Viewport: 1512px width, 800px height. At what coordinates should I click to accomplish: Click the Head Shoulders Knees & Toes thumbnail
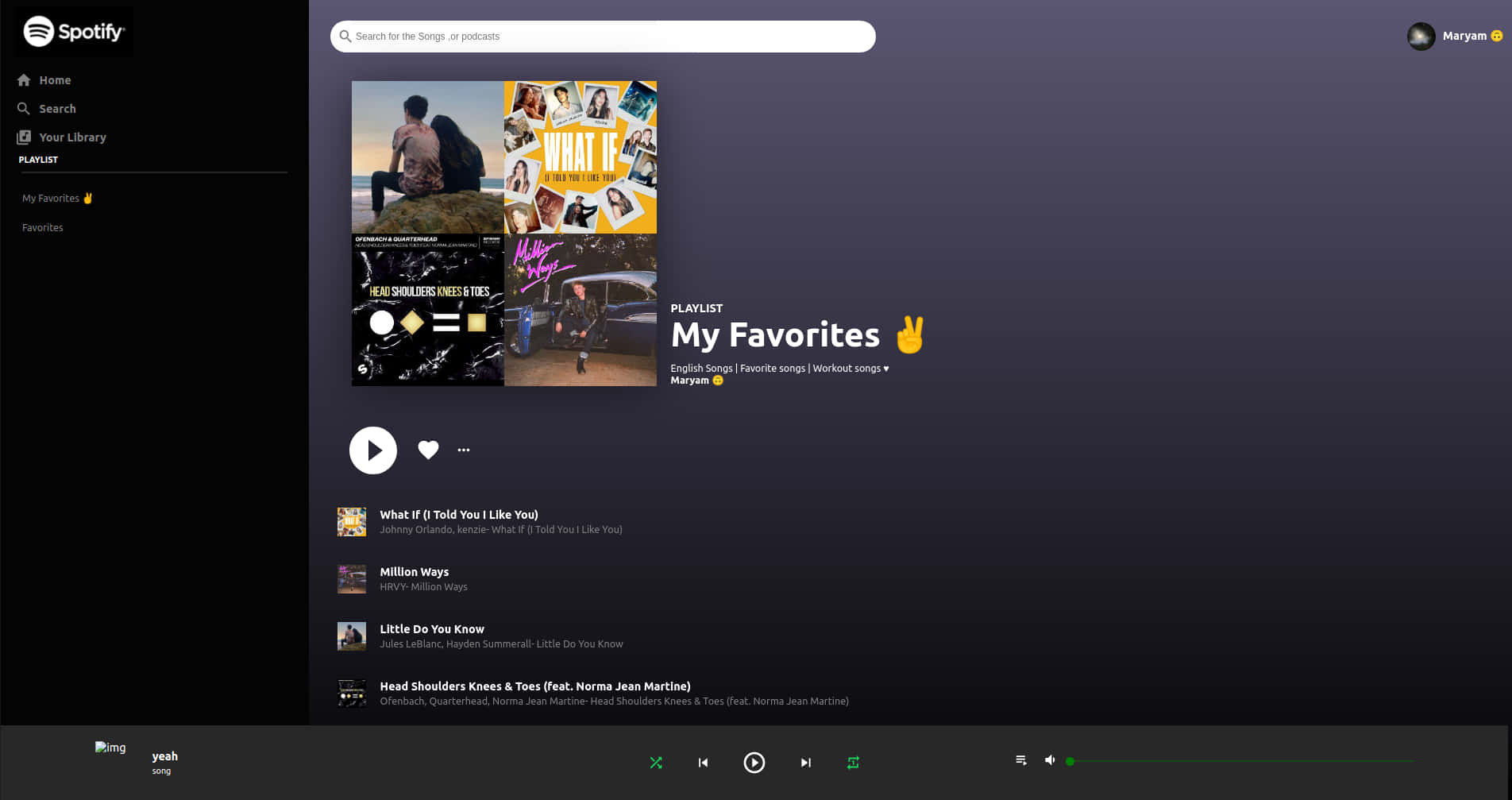[x=352, y=694]
